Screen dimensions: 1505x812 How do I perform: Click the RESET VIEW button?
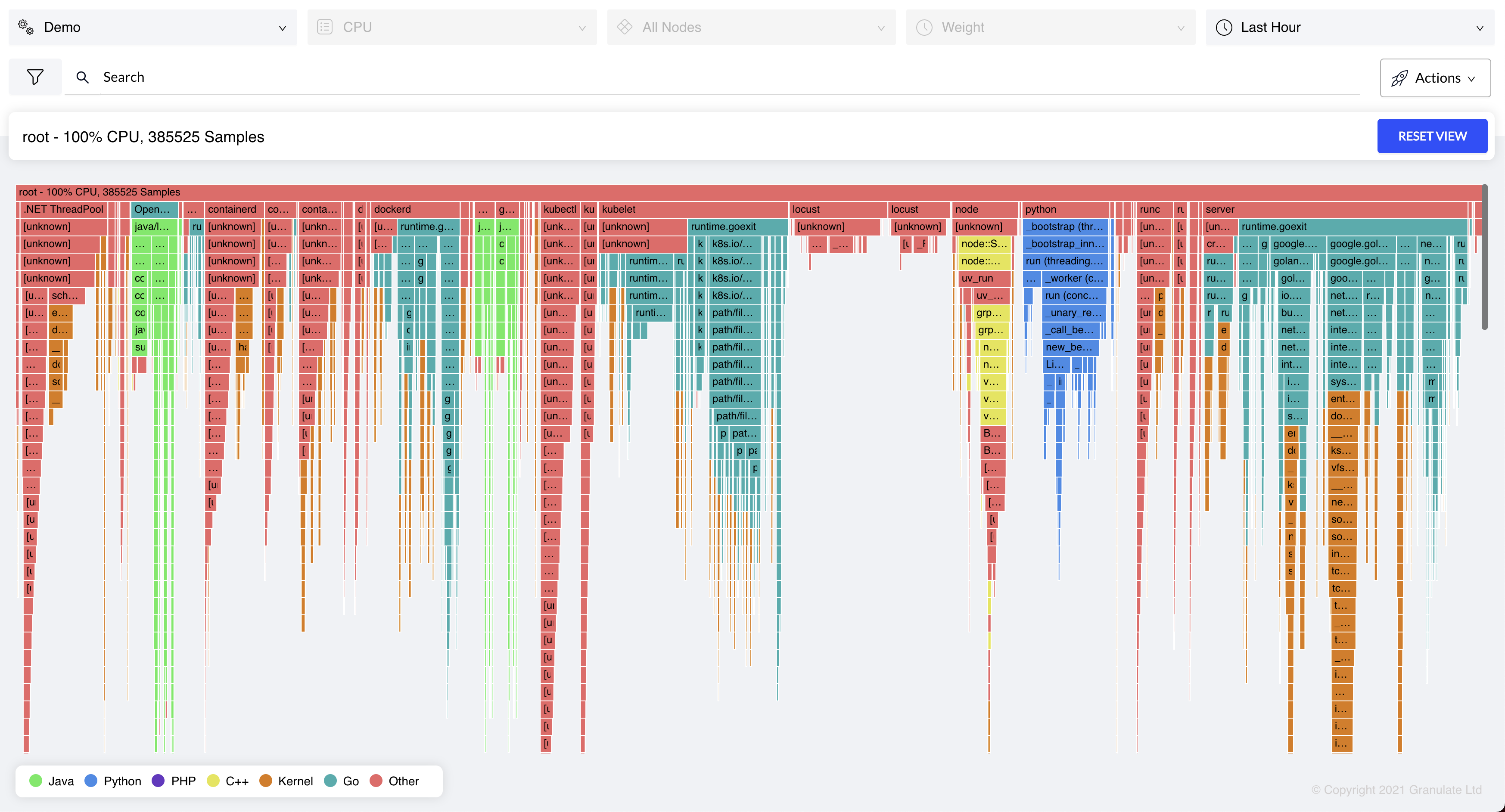[x=1432, y=136]
